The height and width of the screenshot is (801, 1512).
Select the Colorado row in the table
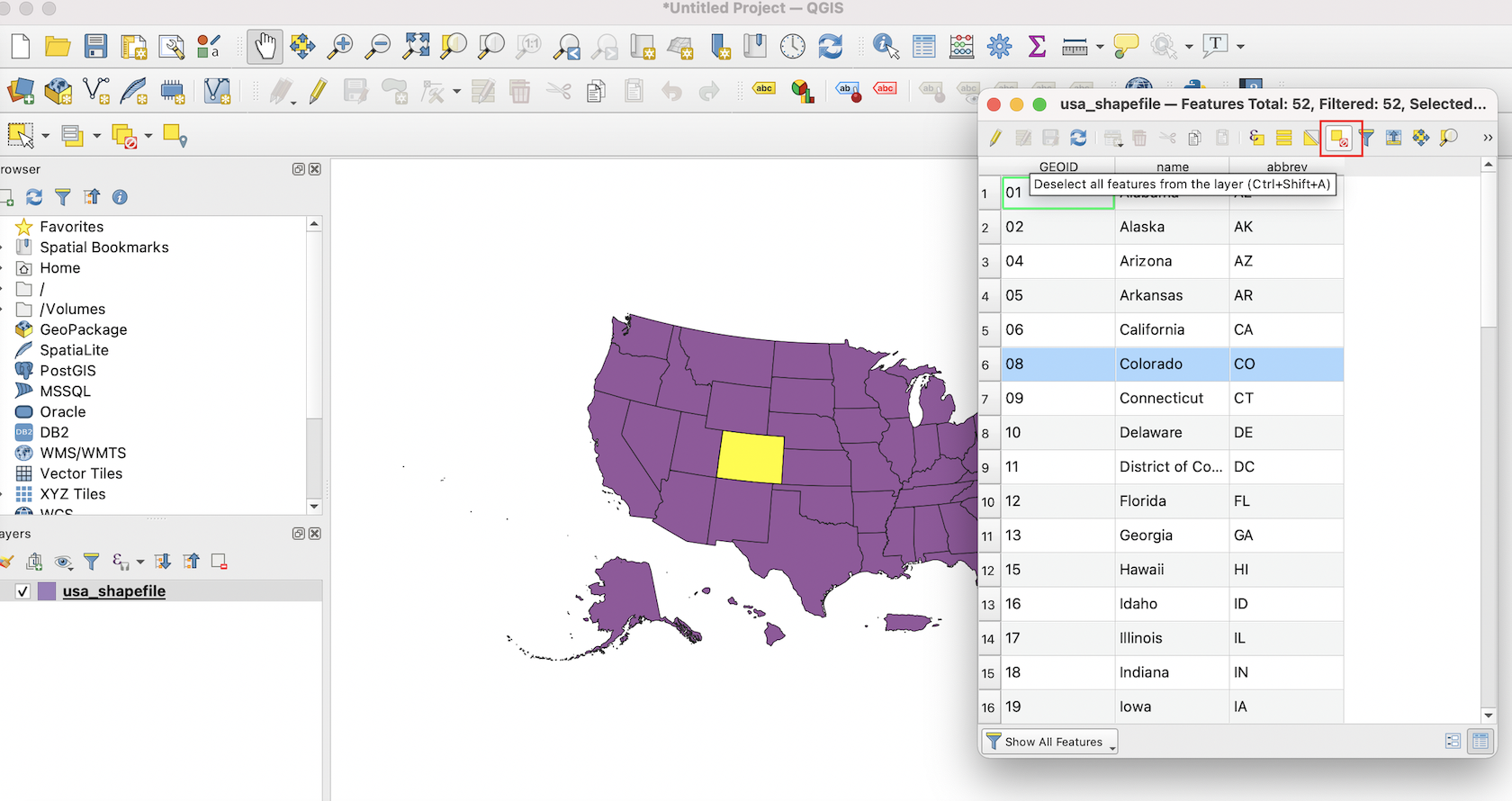pyautogui.click(x=1150, y=364)
